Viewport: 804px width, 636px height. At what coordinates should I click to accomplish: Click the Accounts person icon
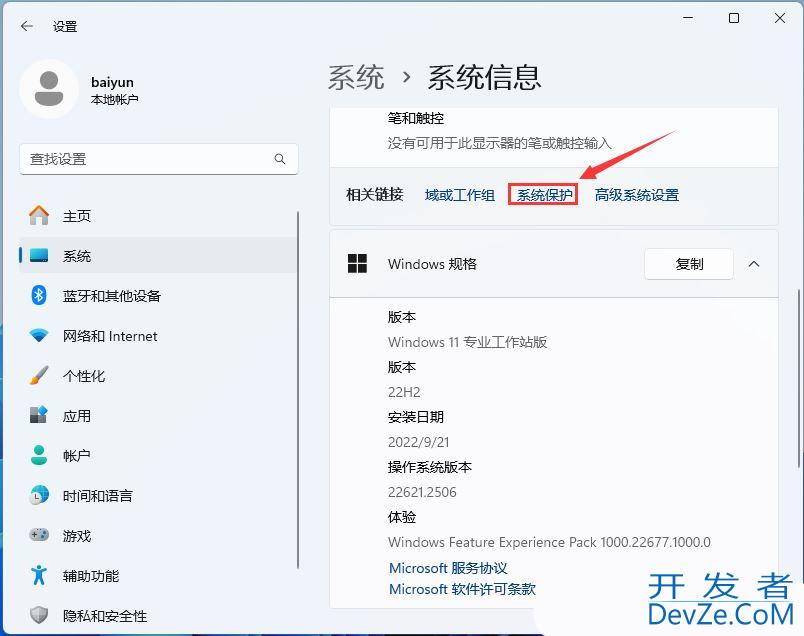coord(39,455)
